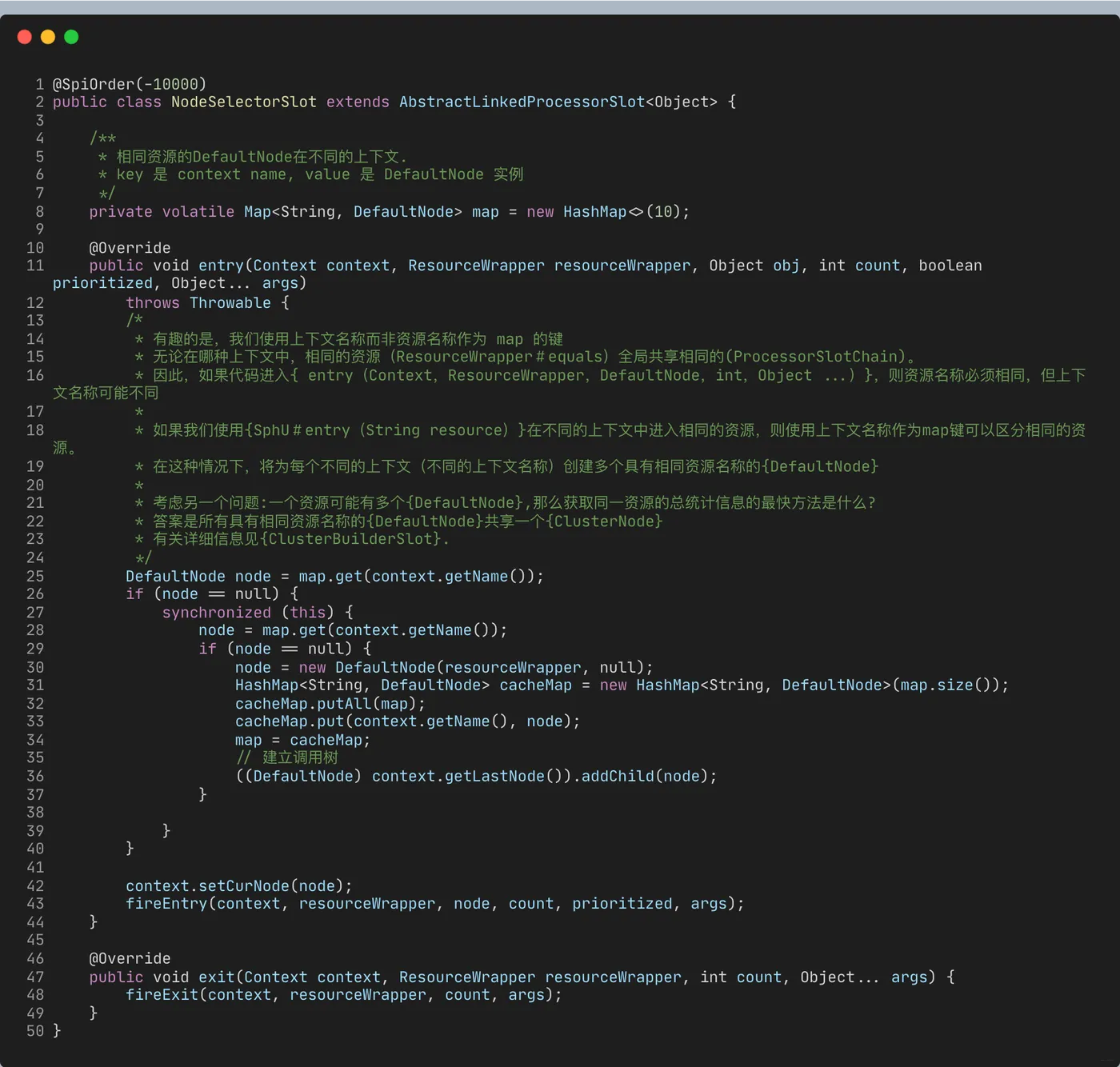Screen dimensions: 1120x1067
Task: Click 'map = cacheMap;' assignment
Action: [x=303, y=741]
